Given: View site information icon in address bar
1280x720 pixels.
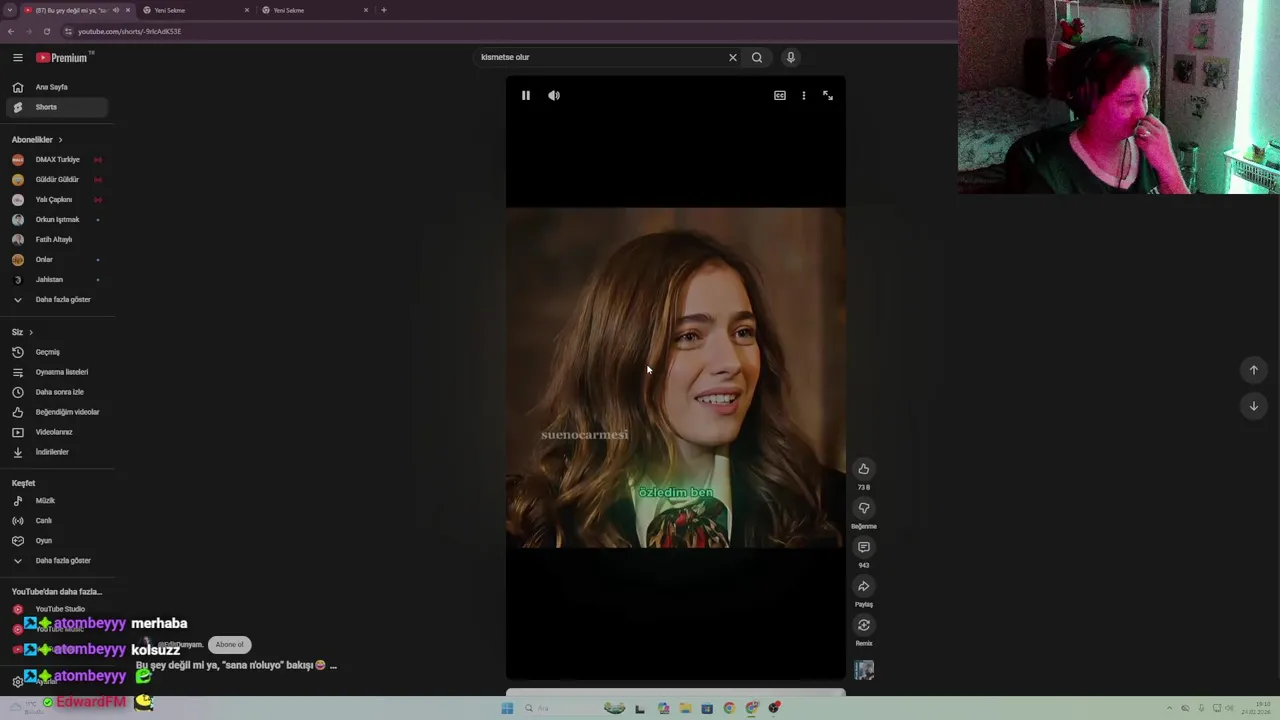Looking at the screenshot, I should (69, 31).
